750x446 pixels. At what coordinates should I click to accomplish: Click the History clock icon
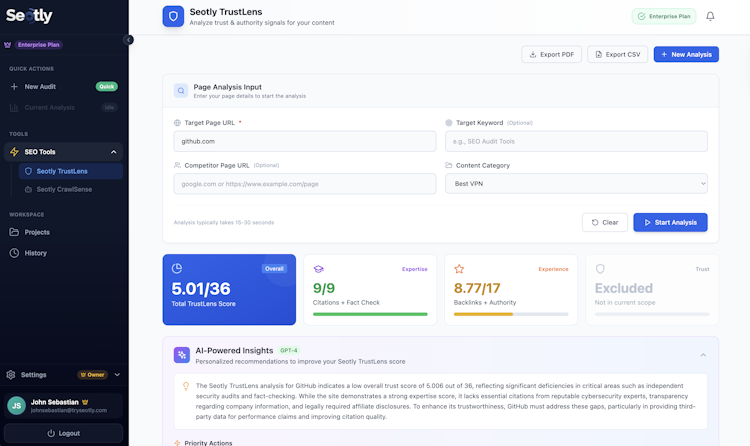(14, 253)
